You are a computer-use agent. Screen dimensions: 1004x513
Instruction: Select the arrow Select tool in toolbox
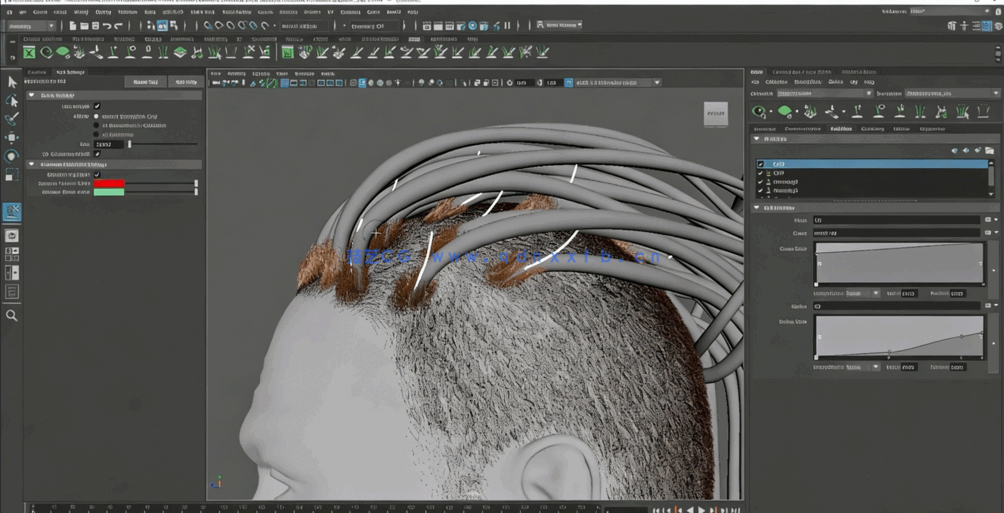tap(12, 82)
